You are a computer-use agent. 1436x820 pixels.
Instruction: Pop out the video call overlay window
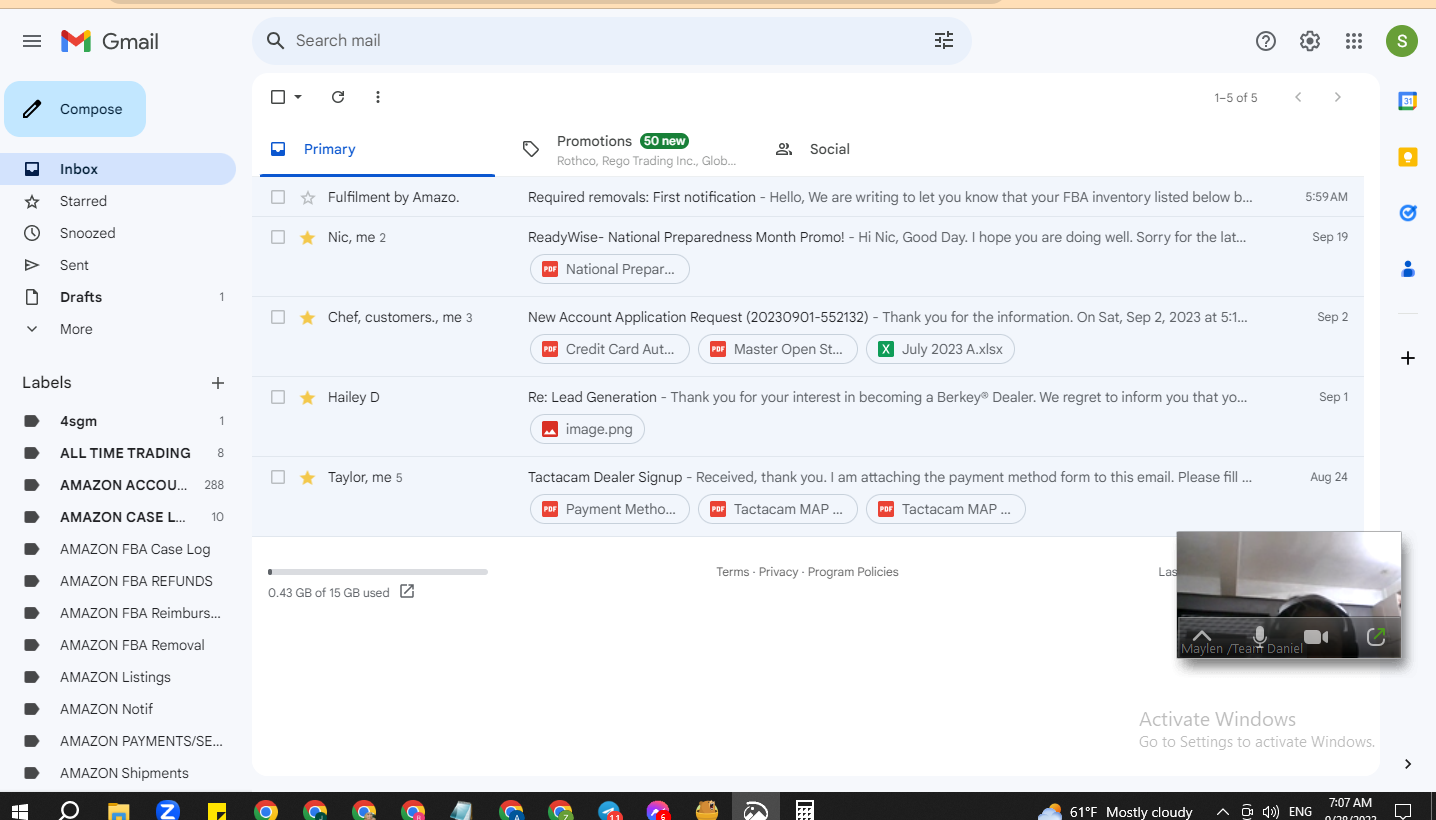pos(1376,636)
